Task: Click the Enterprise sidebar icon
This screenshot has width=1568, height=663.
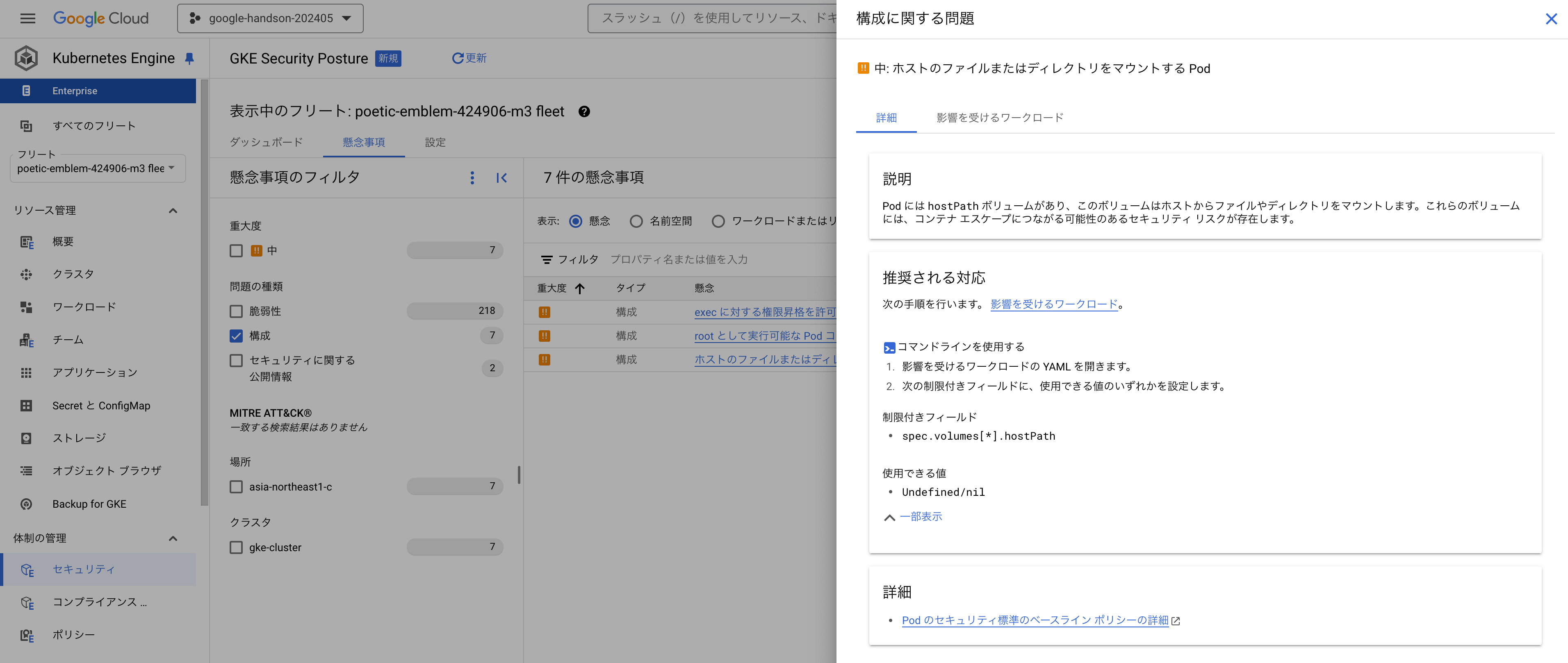Action: (x=26, y=91)
